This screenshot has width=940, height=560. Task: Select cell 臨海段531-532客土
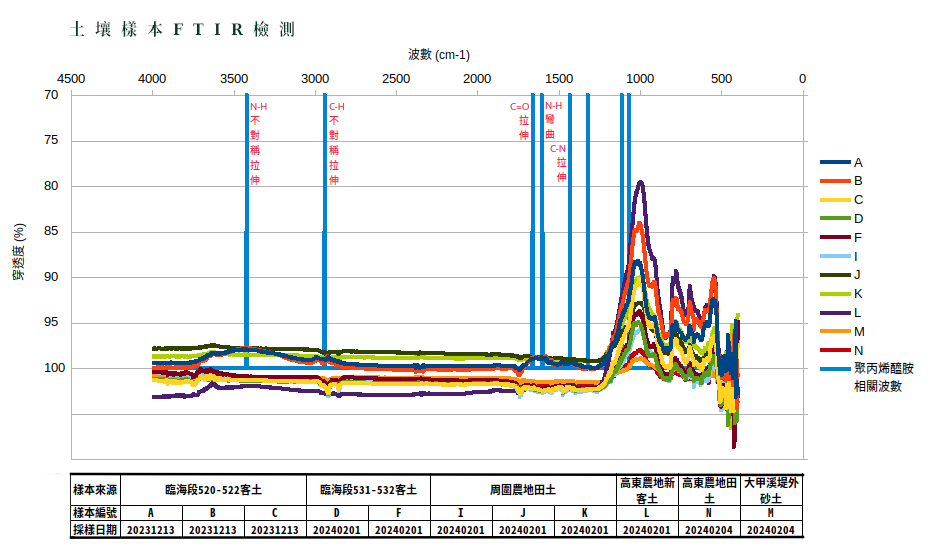368,490
